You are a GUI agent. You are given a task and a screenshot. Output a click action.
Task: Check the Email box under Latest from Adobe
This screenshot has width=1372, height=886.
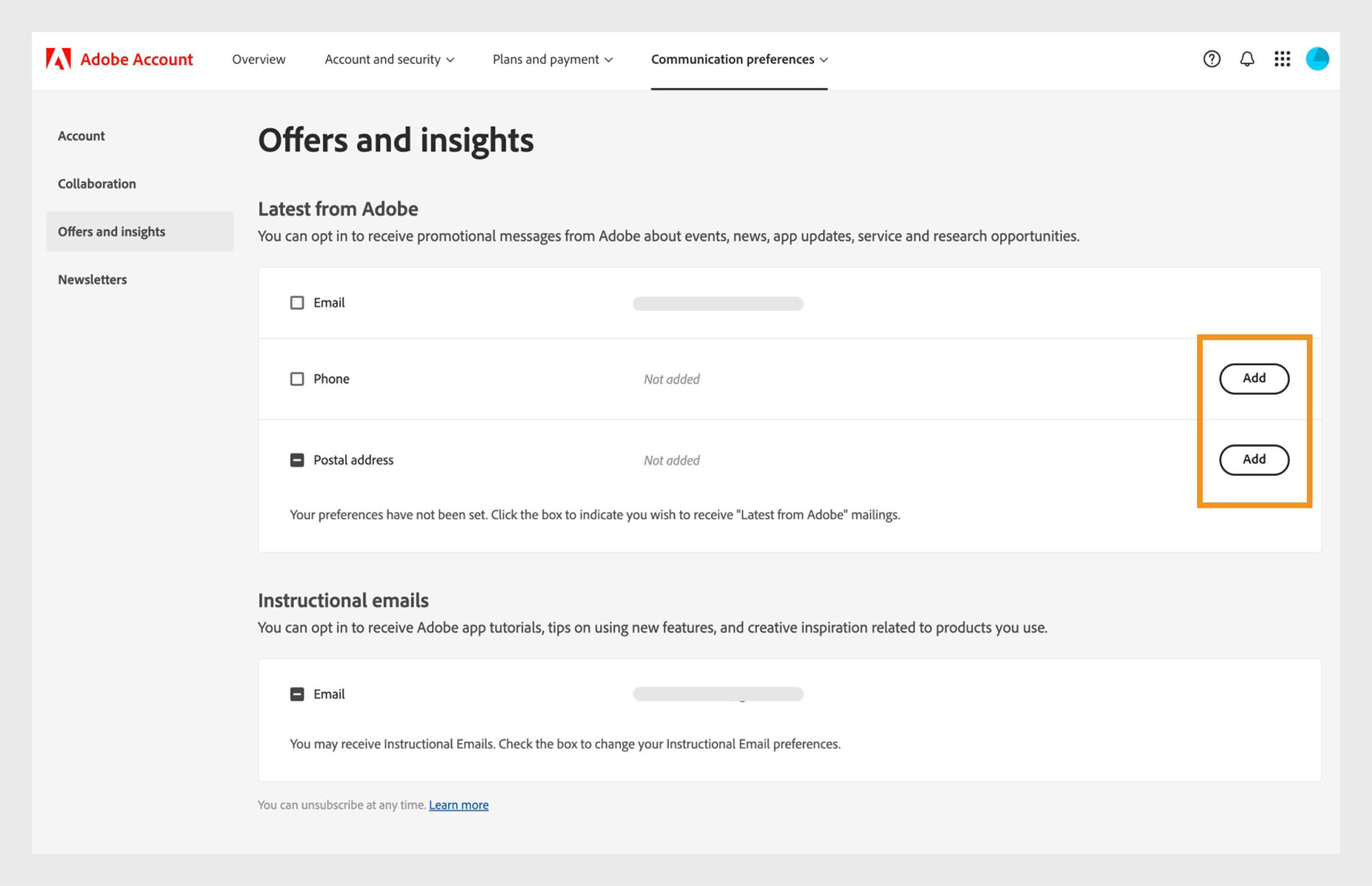click(297, 303)
